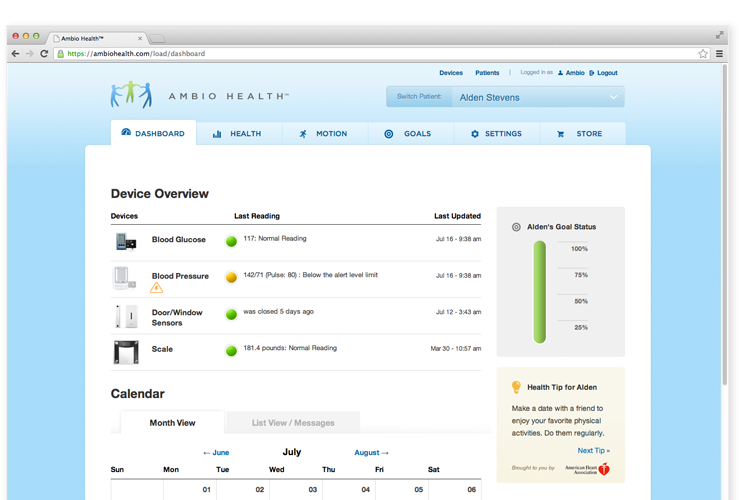Expand the Switch Patient dropdown
739x500 pixels.
[x=505, y=97]
